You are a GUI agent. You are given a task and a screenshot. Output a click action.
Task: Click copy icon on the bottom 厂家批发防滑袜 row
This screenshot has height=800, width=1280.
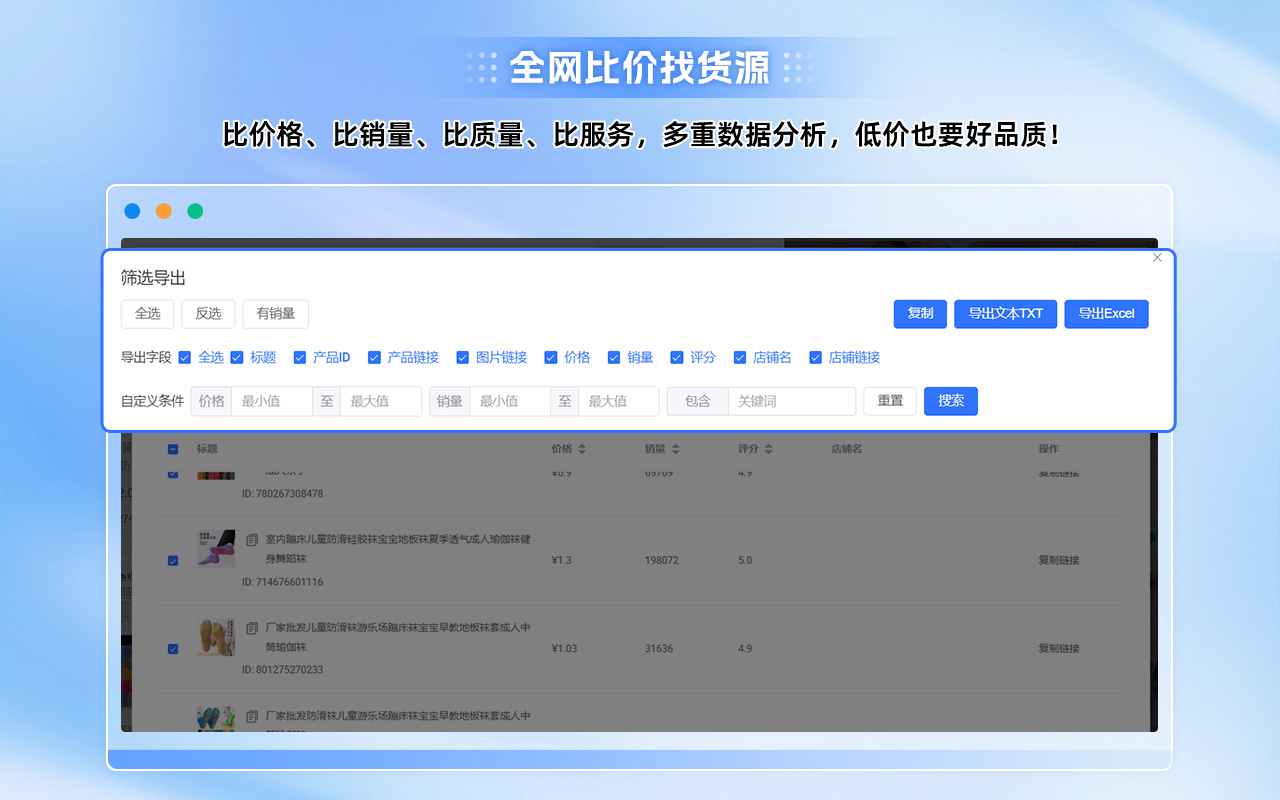pyautogui.click(x=253, y=716)
